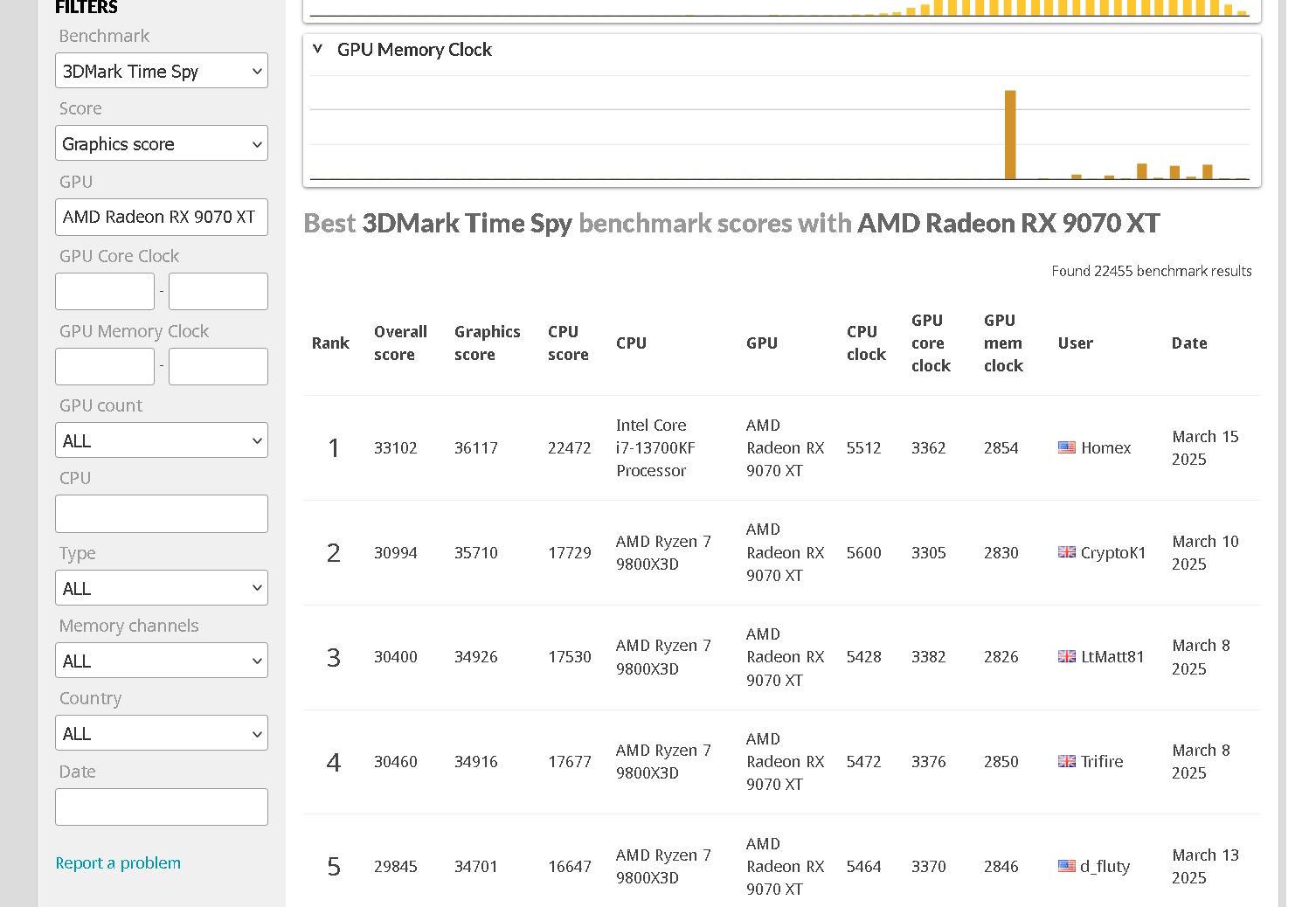Viewport: 1316px width, 907px height.
Task: Click AMD Ryzen 7 9800X3D in rank 2 row
Action: click(x=663, y=552)
